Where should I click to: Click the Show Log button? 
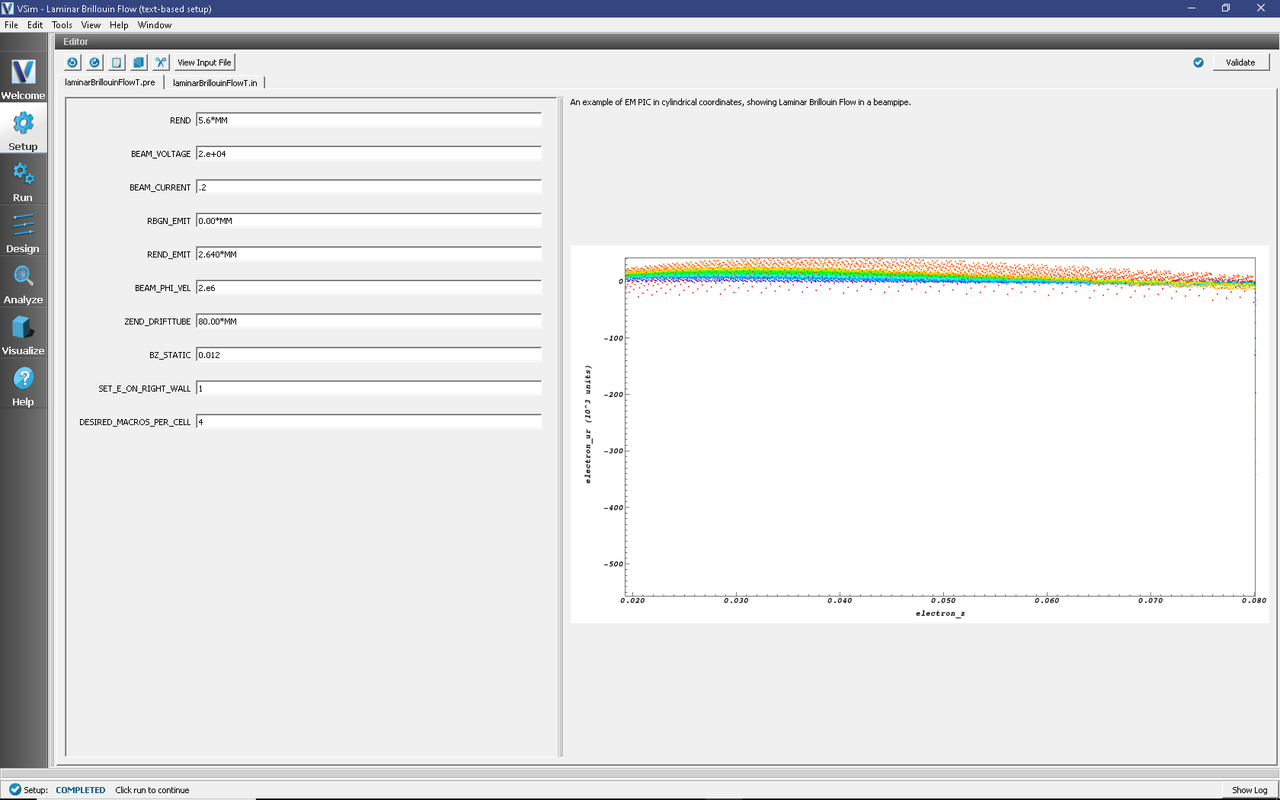(x=1249, y=790)
